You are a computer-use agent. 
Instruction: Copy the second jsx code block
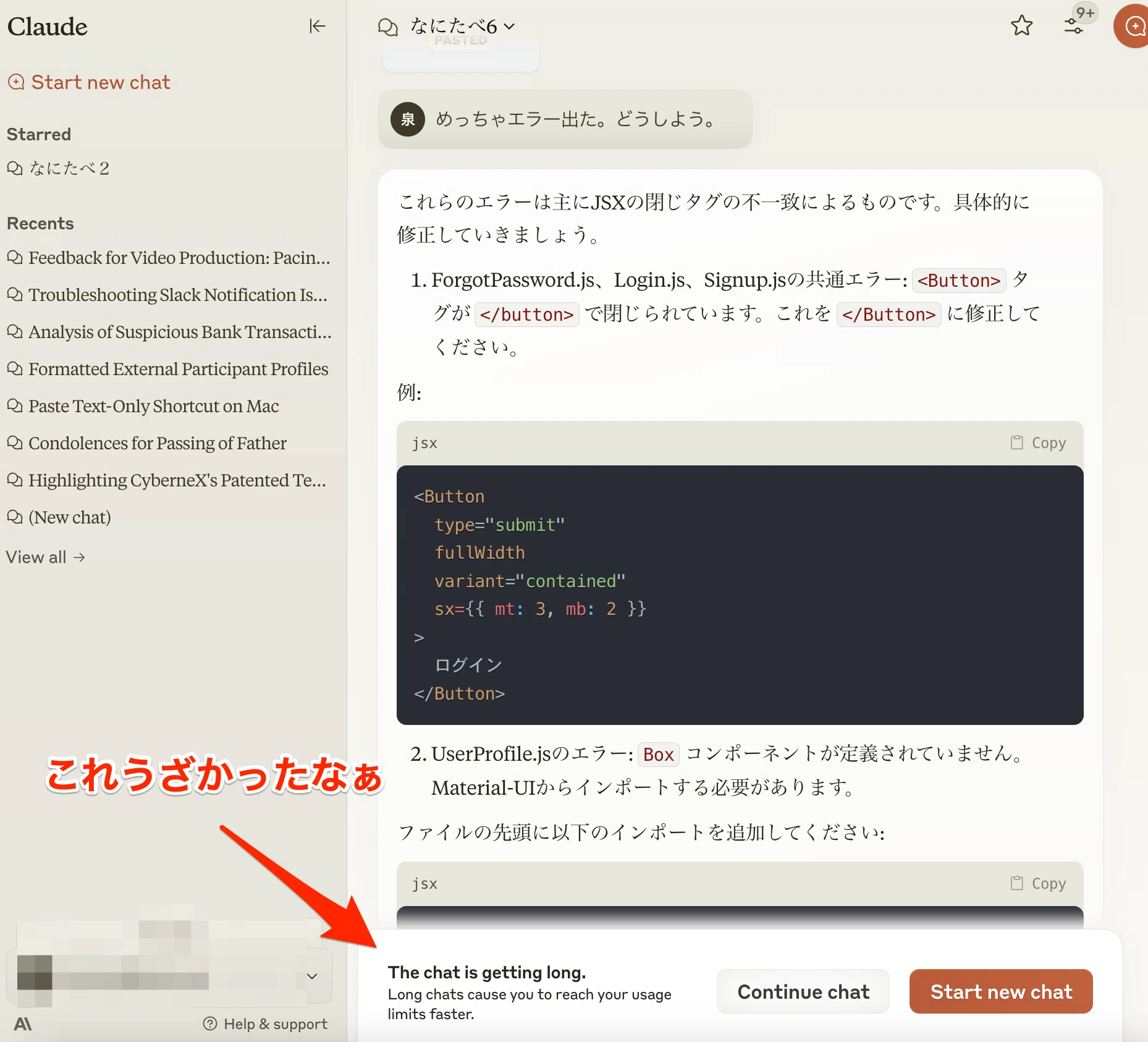coord(1038,884)
